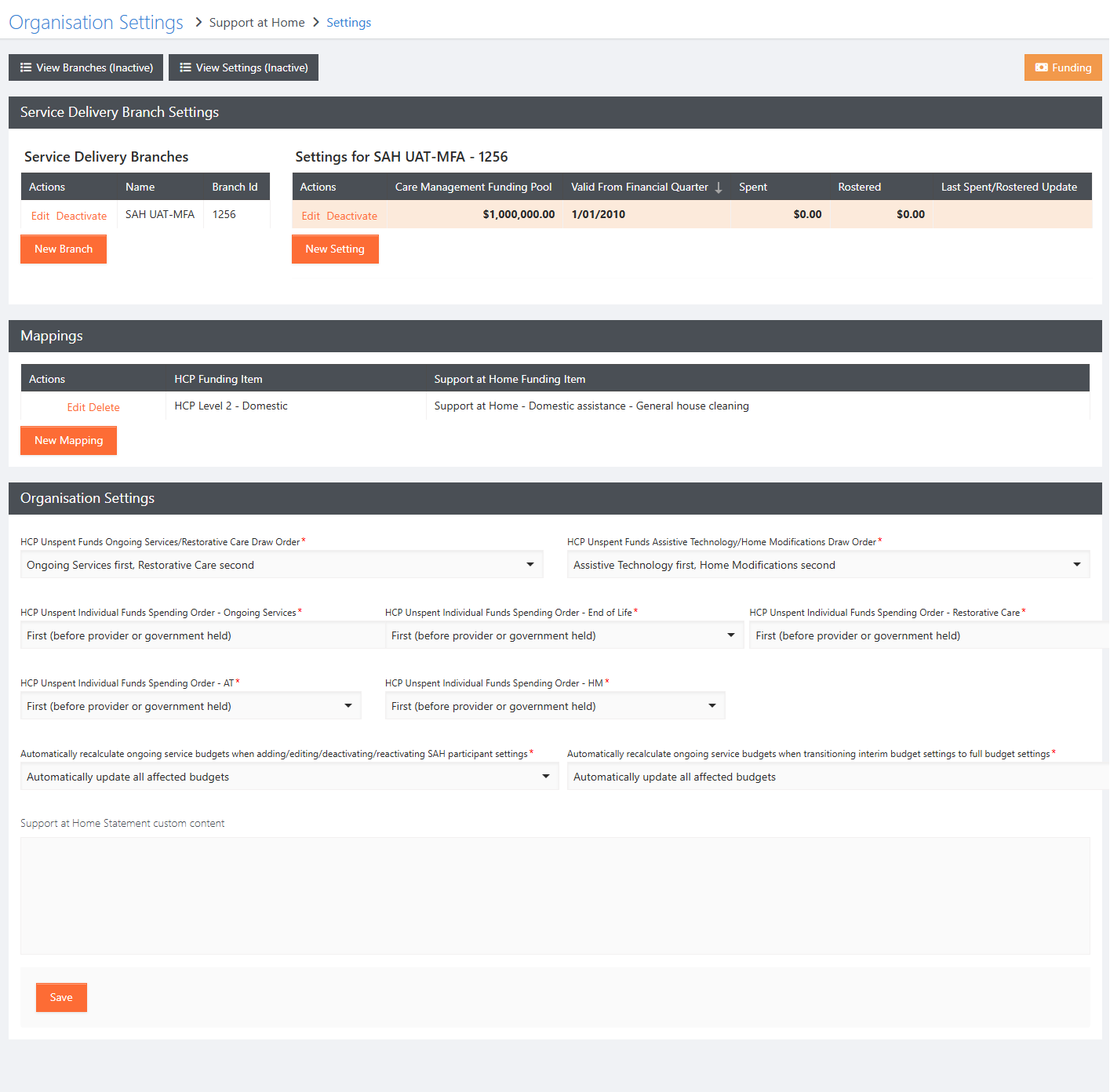Select the branch id 1256 cell
This screenshot has width=1110, height=1092.
[x=237, y=214]
